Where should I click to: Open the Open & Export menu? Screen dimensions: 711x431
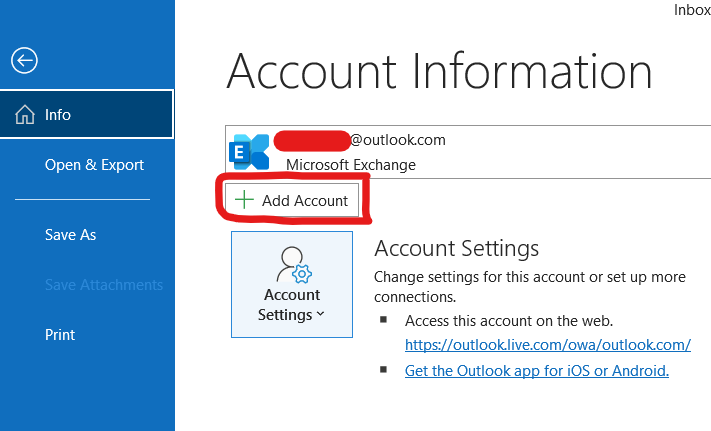[94, 165]
